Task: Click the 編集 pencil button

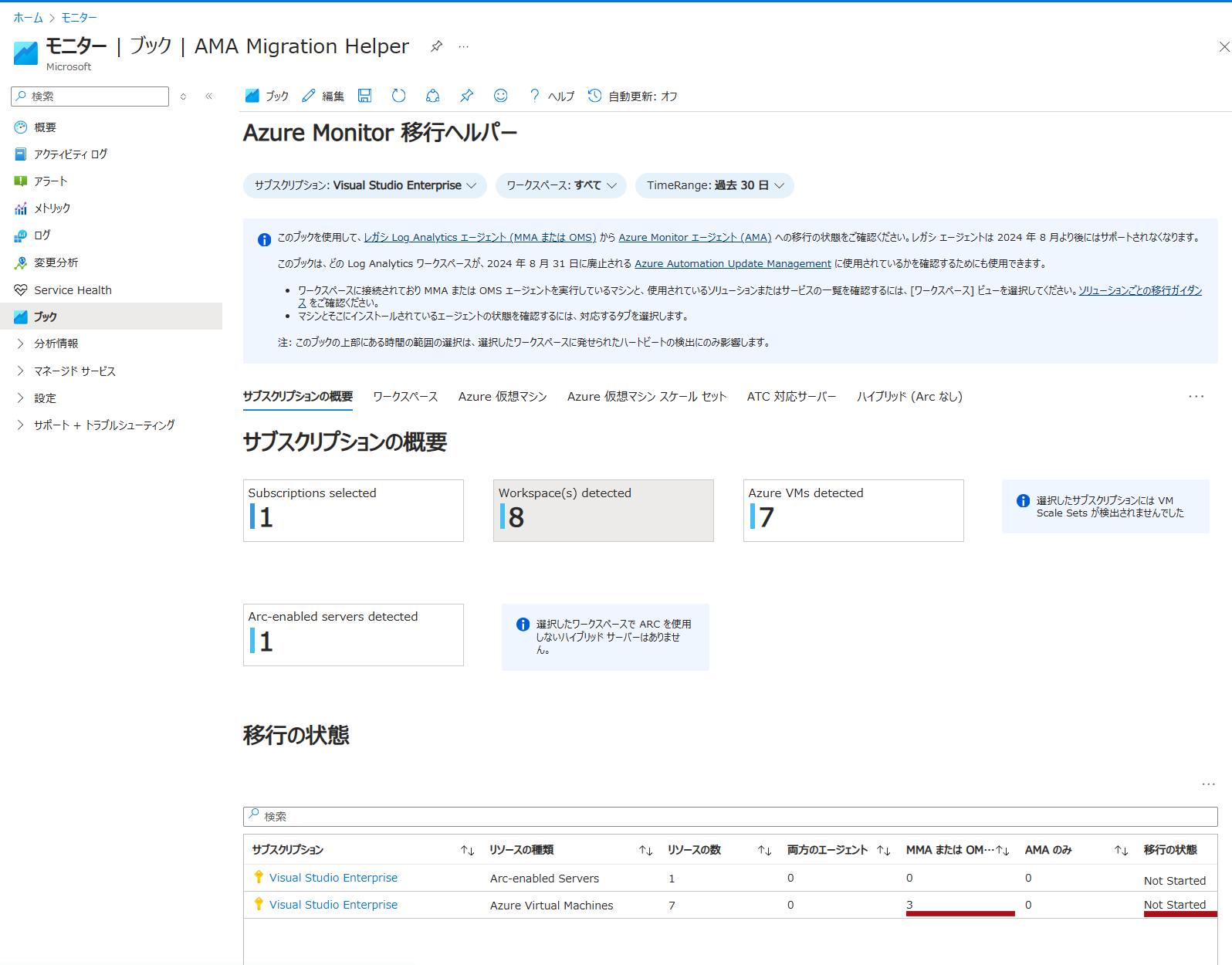Action: 323,96
